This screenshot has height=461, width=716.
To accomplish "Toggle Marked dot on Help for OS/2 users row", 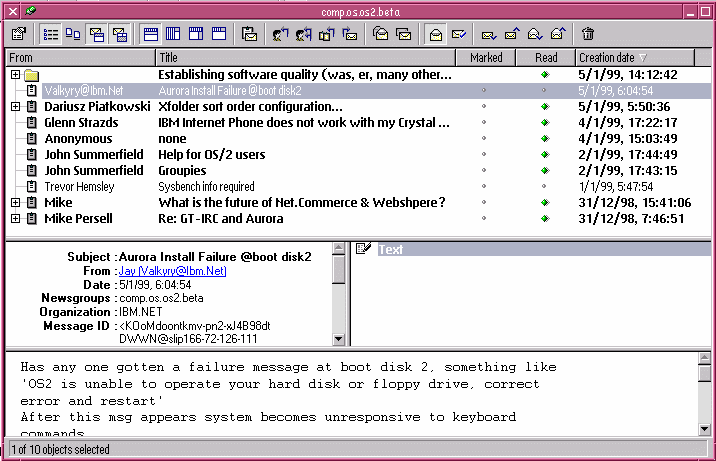I will [x=484, y=154].
